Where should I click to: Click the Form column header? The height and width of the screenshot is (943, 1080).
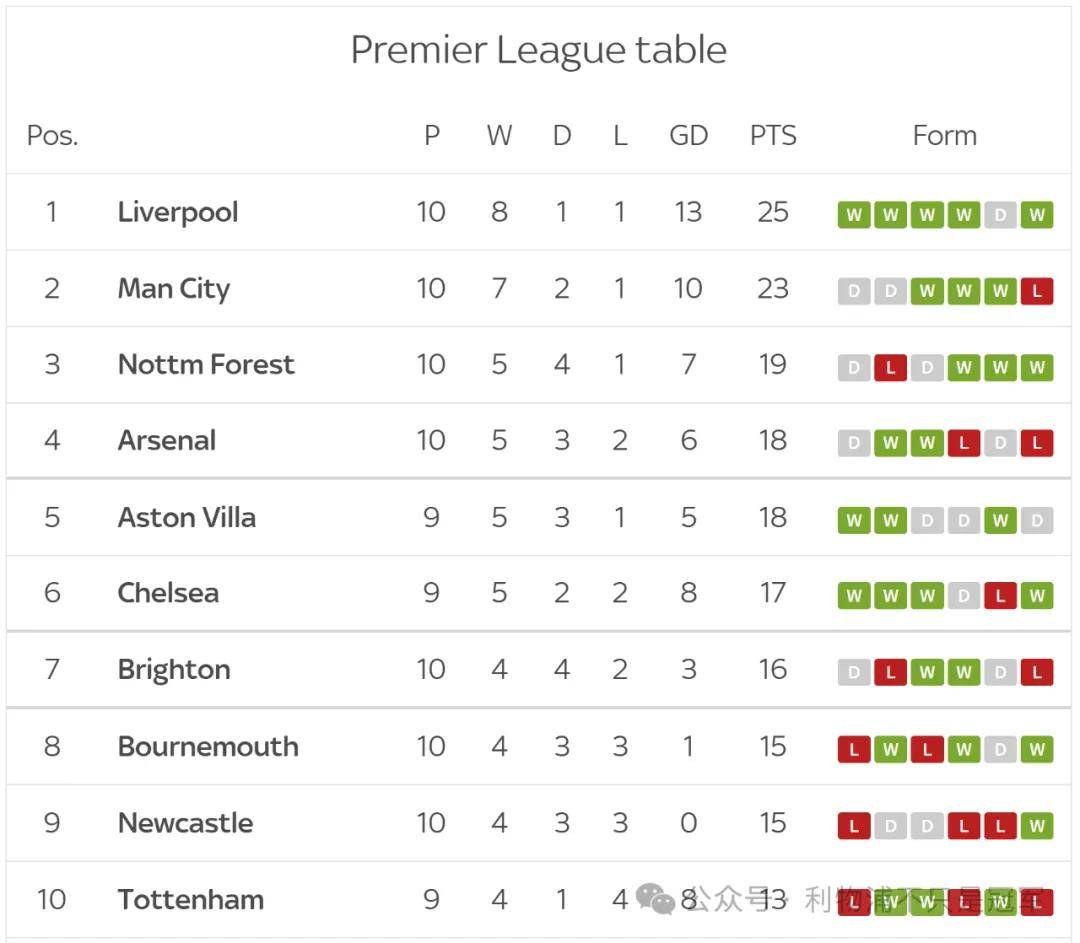point(945,136)
